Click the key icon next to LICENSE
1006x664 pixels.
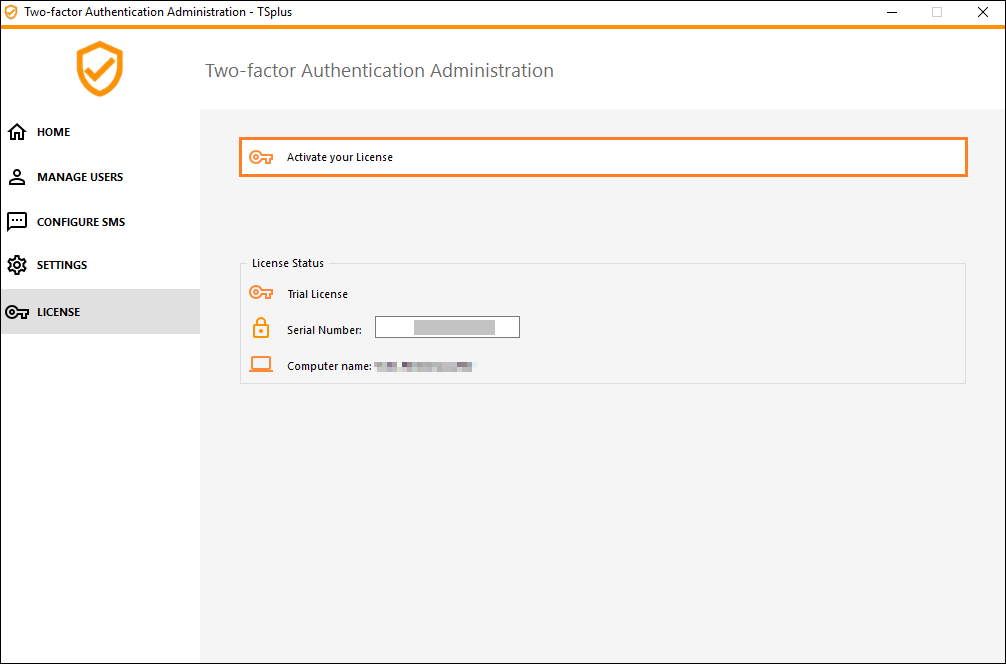click(16, 311)
